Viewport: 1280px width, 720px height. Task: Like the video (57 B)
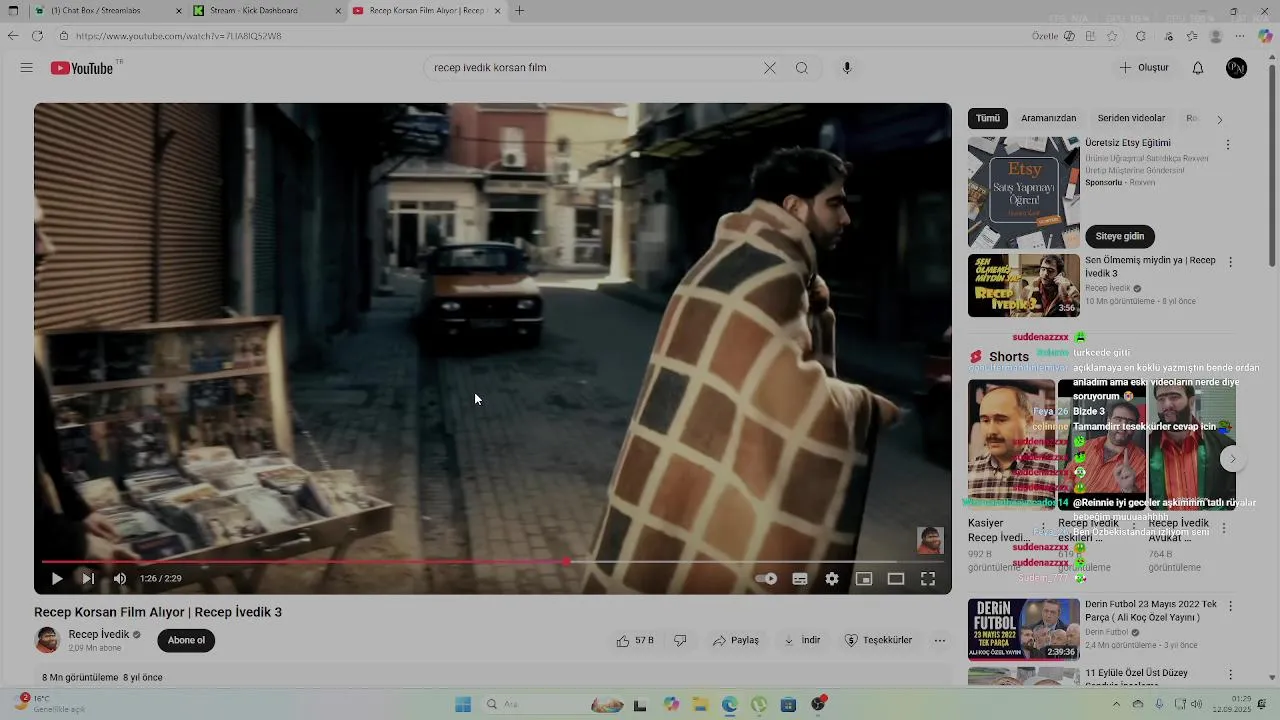point(635,640)
